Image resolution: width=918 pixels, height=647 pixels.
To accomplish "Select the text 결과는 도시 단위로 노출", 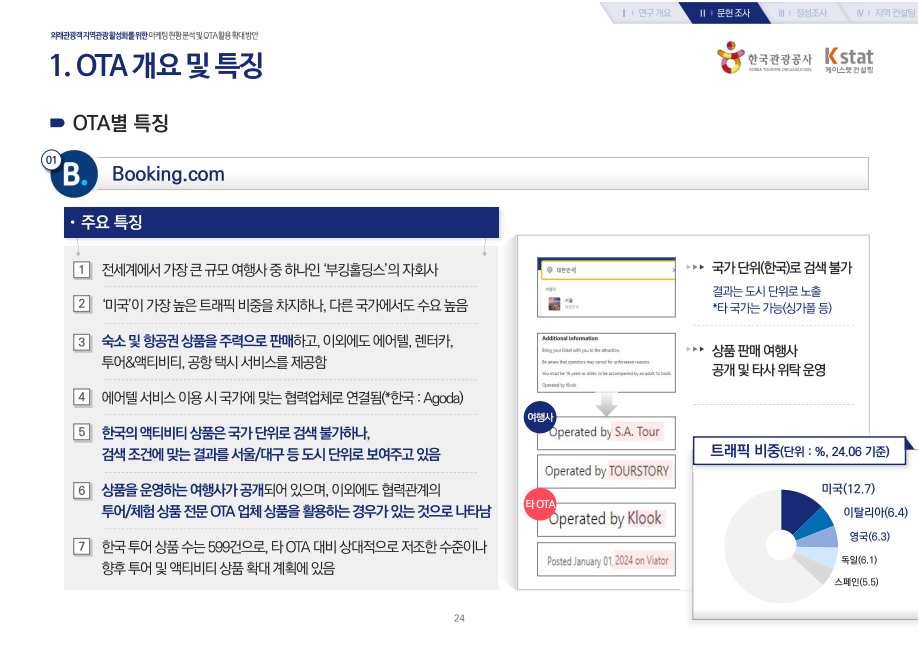I will (766, 291).
